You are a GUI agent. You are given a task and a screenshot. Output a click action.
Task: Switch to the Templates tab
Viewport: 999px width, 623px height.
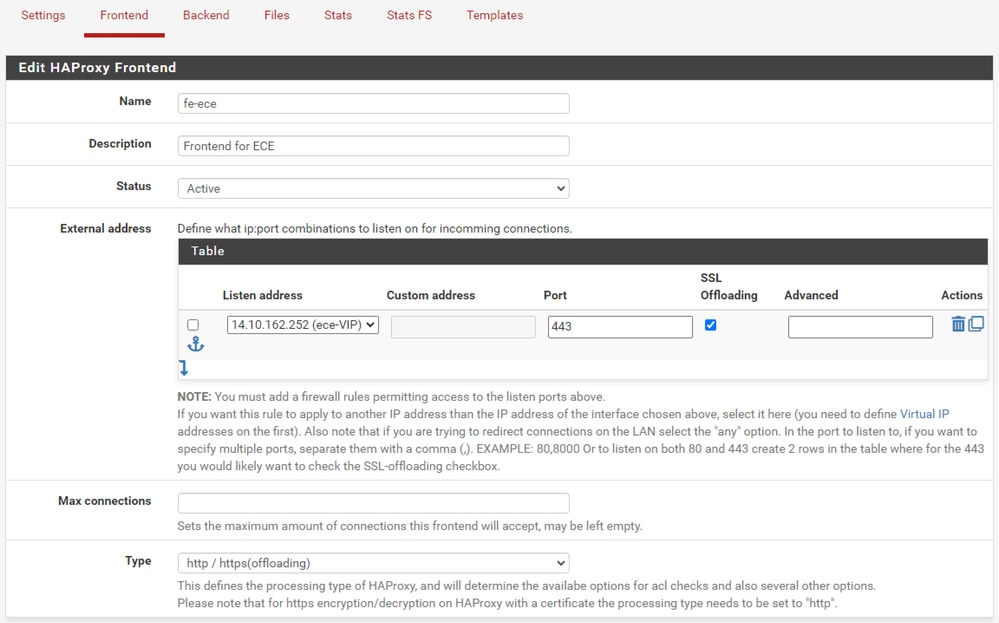point(494,15)
